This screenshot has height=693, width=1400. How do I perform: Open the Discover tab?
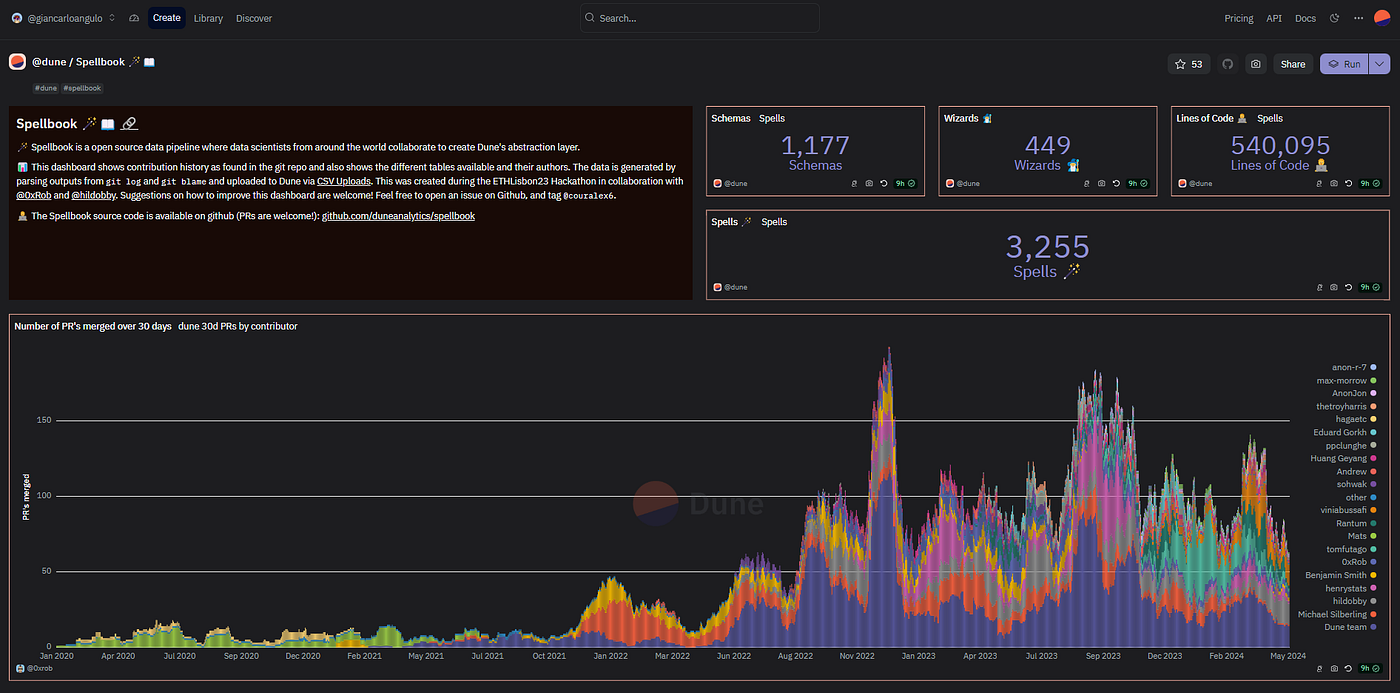coord(254,18)
